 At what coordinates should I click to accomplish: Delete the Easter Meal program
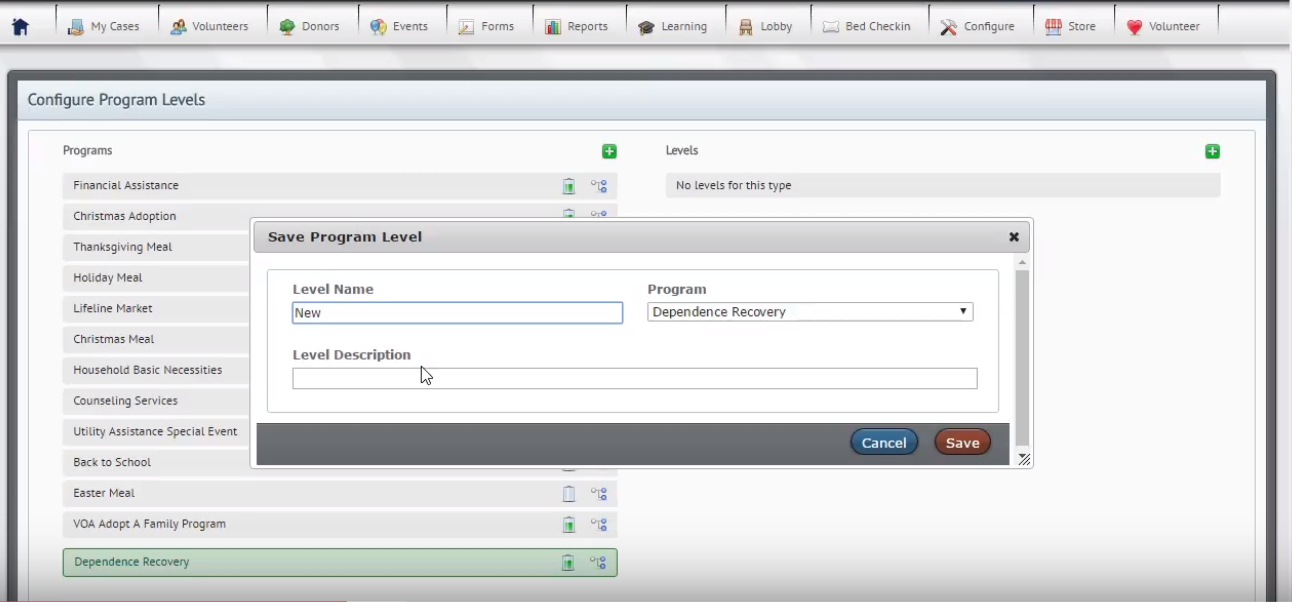coord(568,493)
